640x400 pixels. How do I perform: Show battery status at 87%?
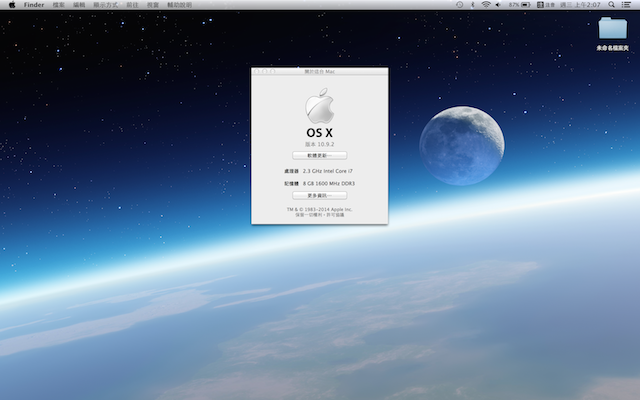tap(519, 5)
